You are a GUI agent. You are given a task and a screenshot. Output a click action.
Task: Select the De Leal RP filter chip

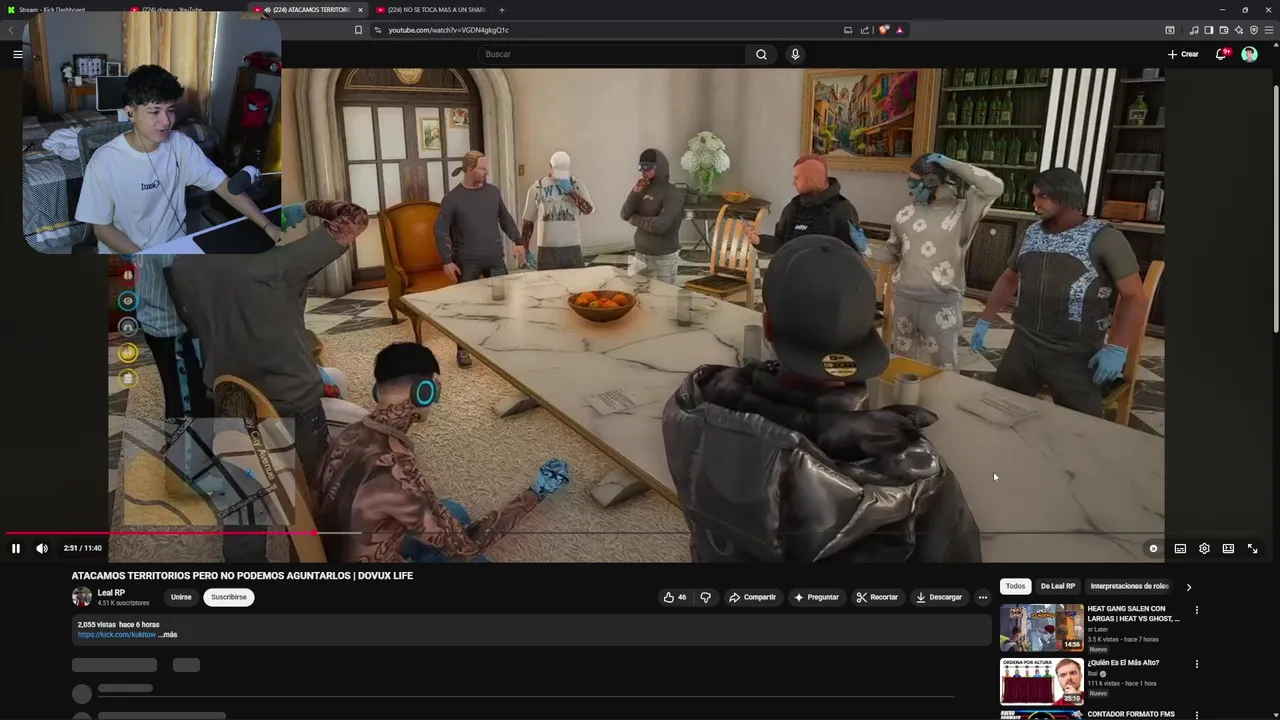pos(1057,586)
